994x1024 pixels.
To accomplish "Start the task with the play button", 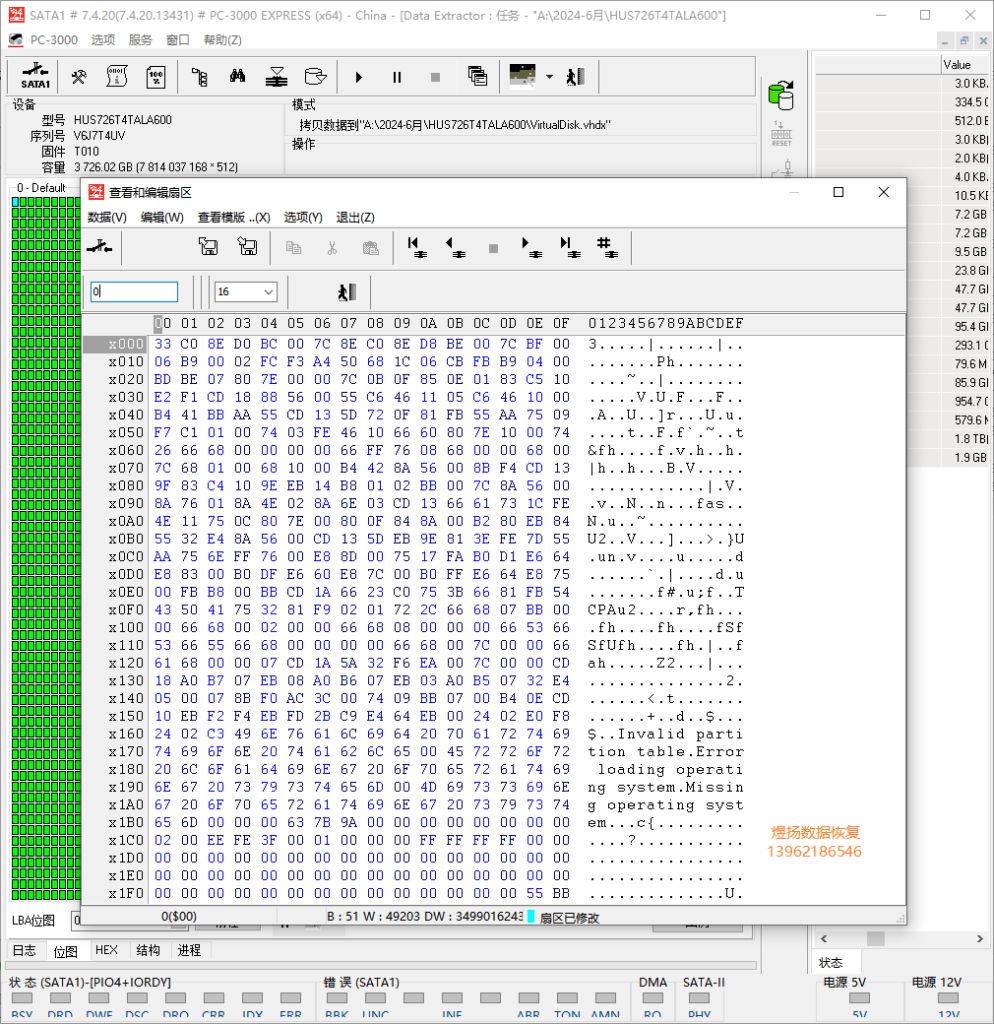I will [x=359, y=77].
